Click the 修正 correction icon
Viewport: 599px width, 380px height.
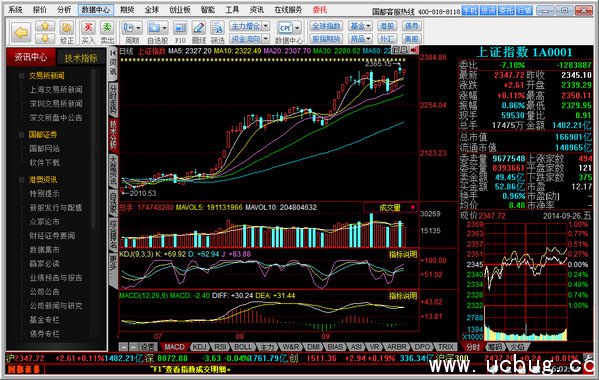pyautogui.click(x=66, y=27)
